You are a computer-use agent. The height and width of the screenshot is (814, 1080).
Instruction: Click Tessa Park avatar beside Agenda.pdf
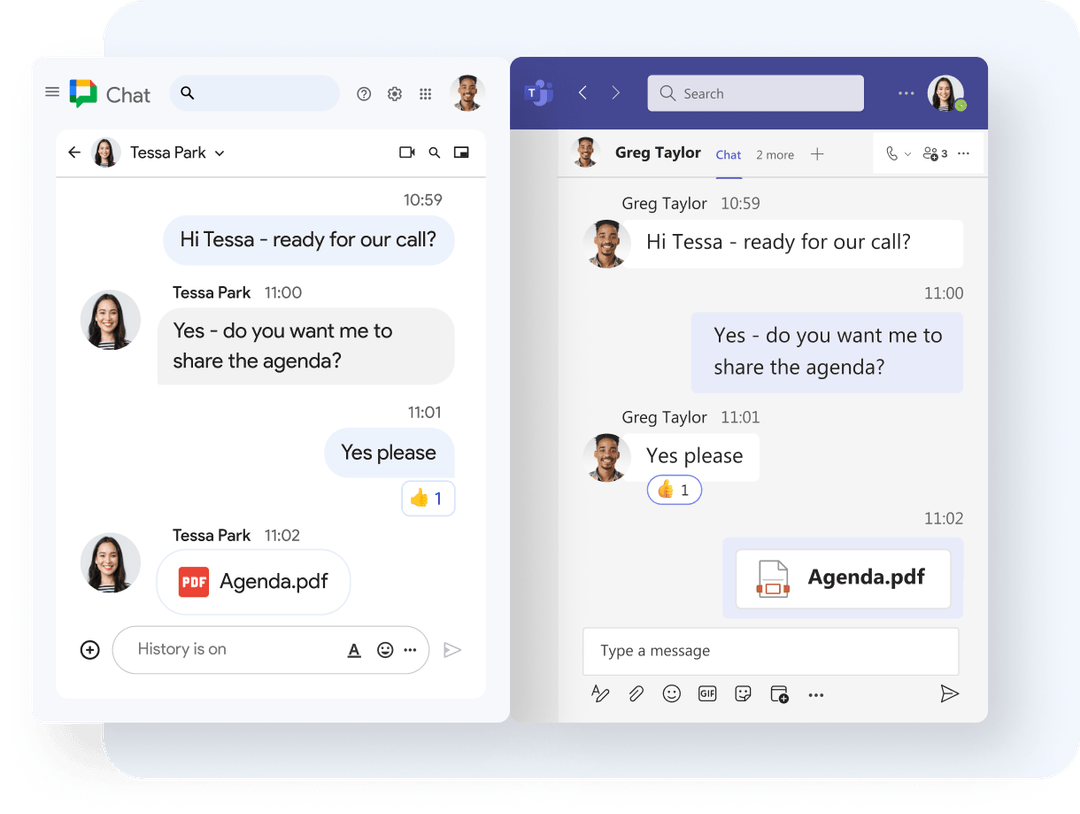(110, 563)
